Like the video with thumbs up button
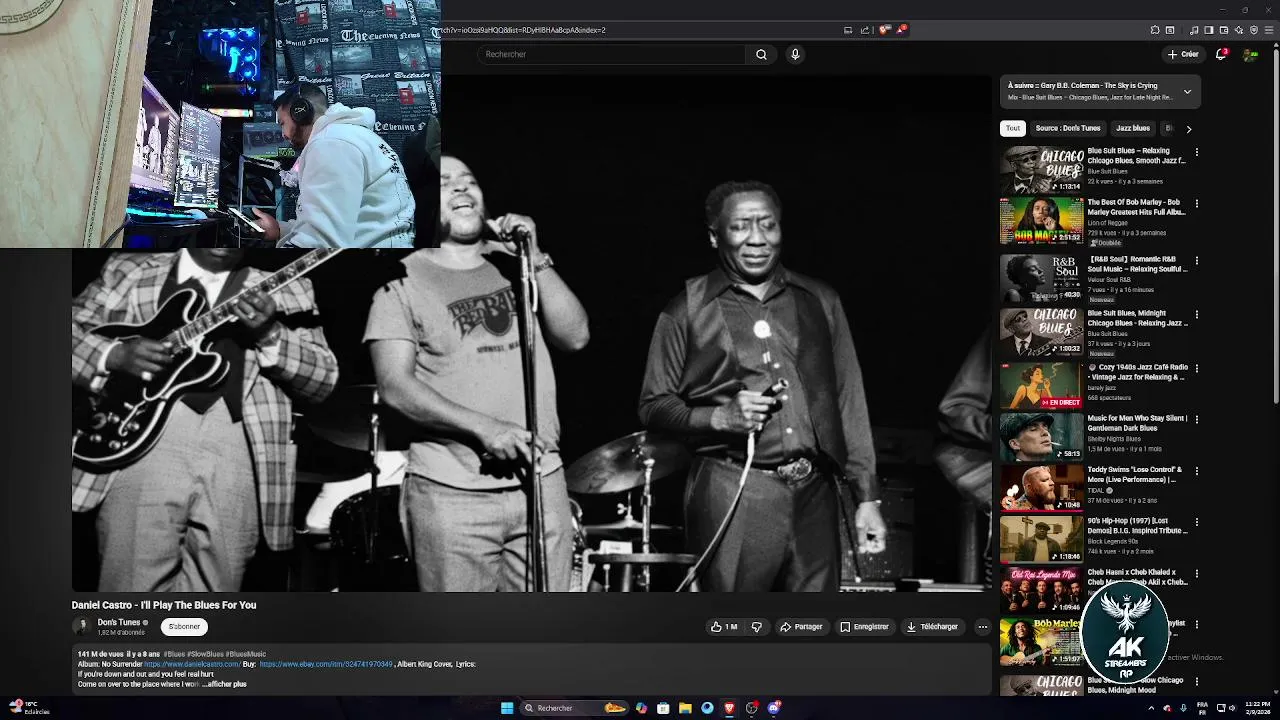1280x720 pixels. coord(724,627)
